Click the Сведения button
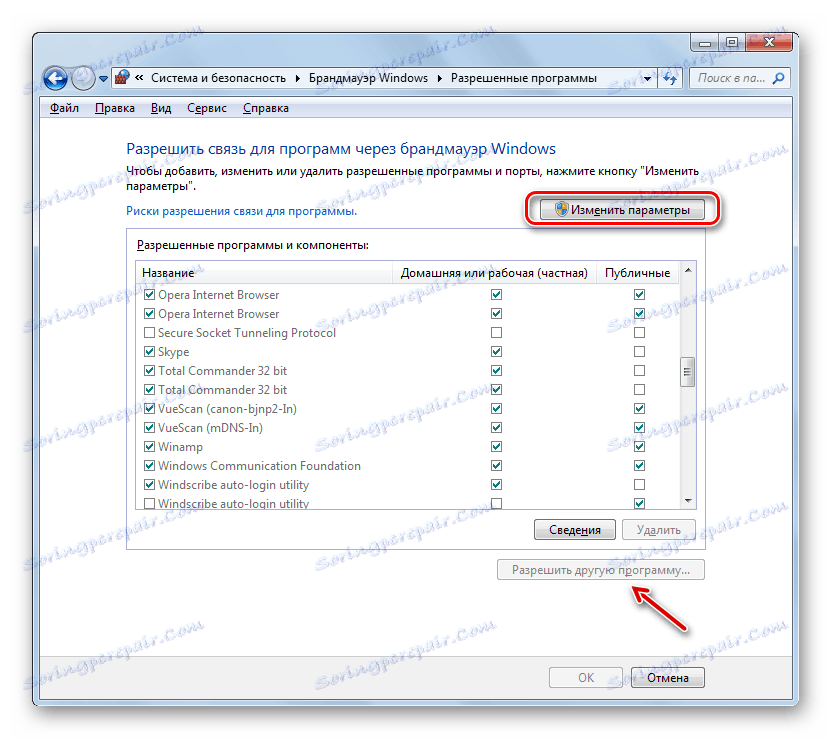 575,529
